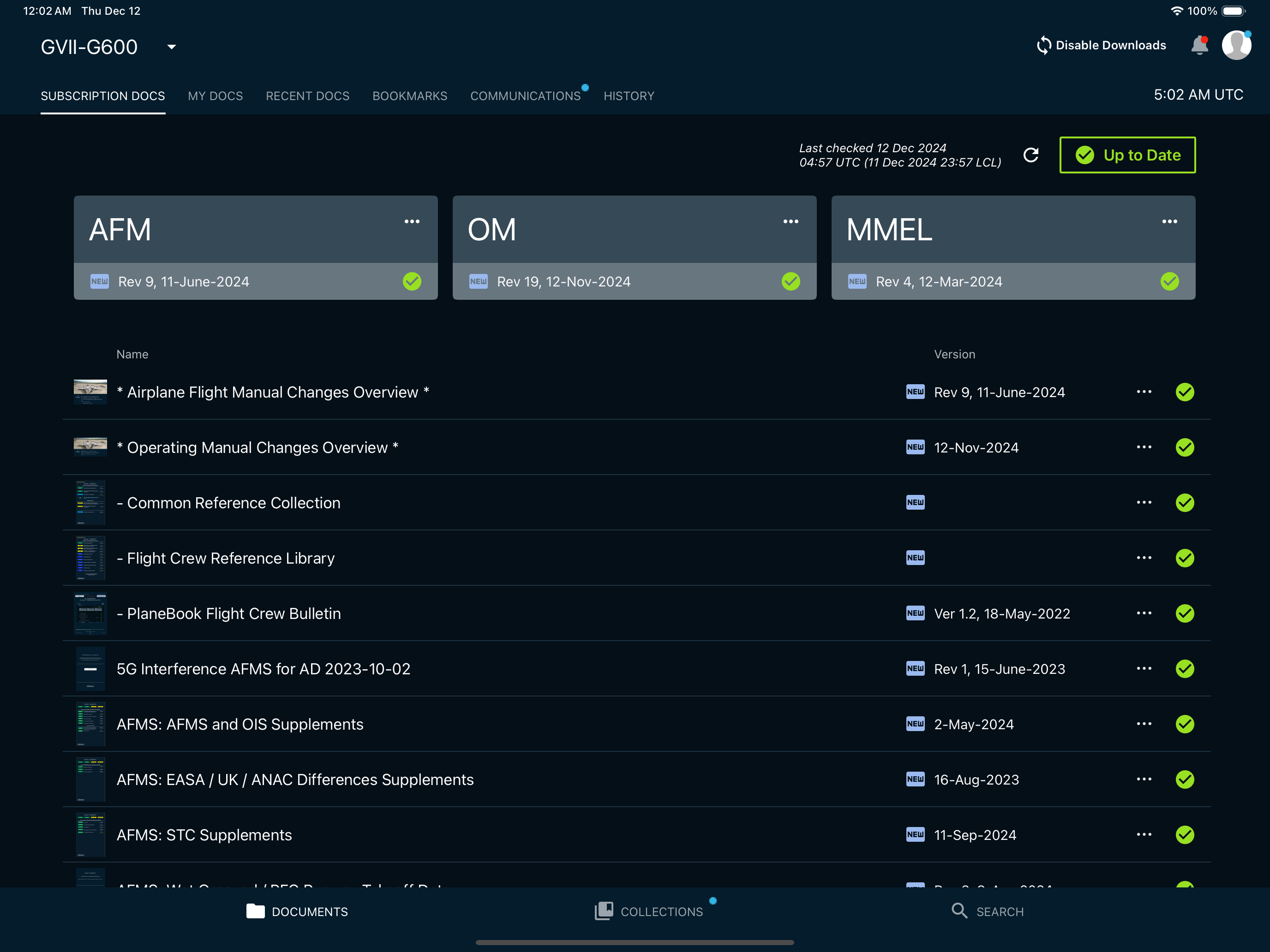View the History tab
The width and height of the screenshot is (1270, 952).
[x=629, y=96]
